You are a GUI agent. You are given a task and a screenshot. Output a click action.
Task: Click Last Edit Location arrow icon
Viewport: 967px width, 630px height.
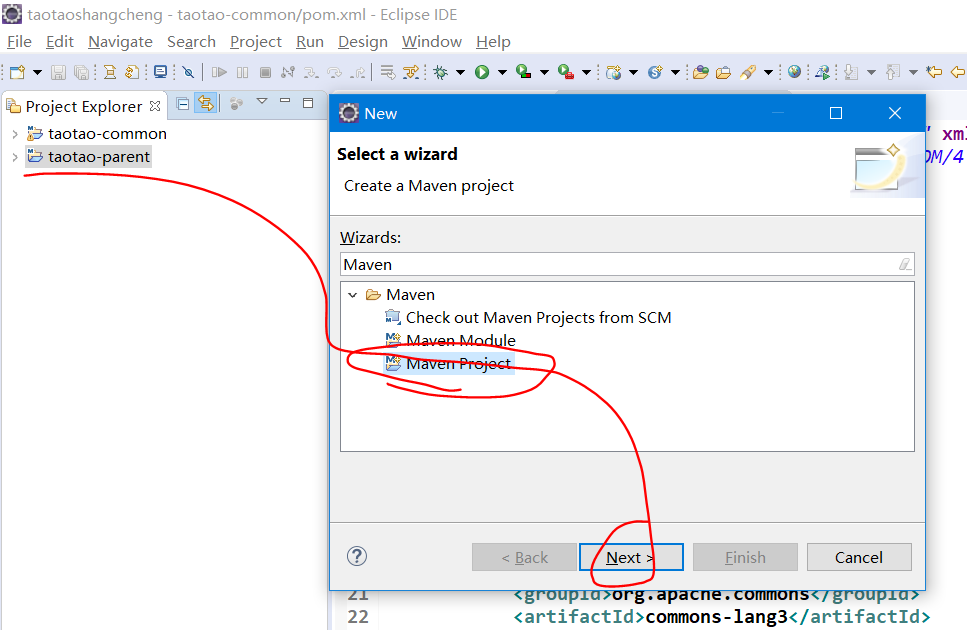click(x=934, y=72)
